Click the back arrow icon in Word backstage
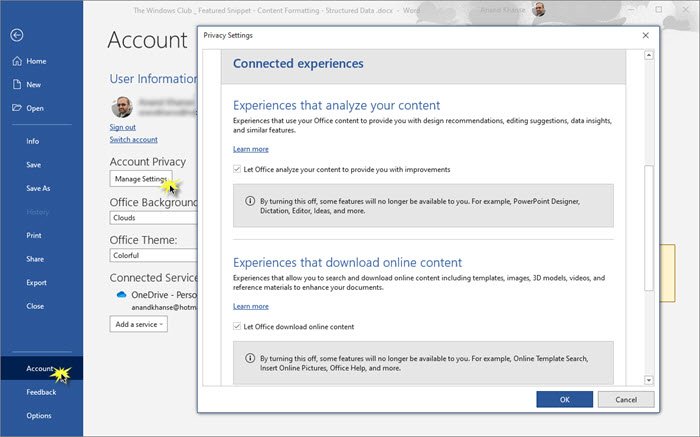Viewport: 700px width, 437px height. (17, 35)
